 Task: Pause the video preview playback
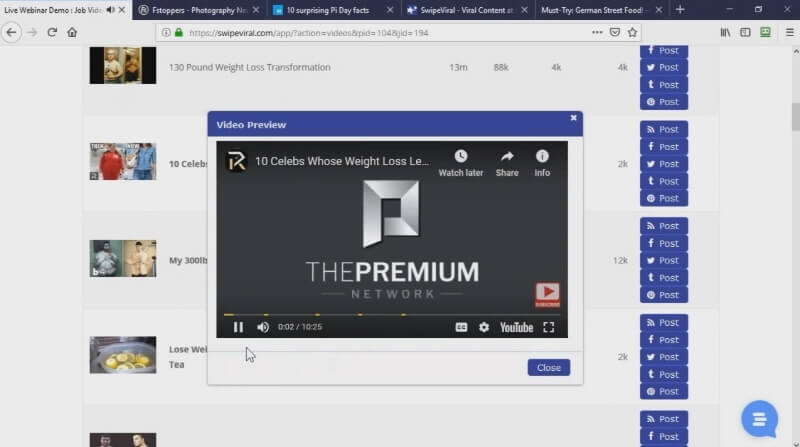pyautogui.click(x=238, y=327)
